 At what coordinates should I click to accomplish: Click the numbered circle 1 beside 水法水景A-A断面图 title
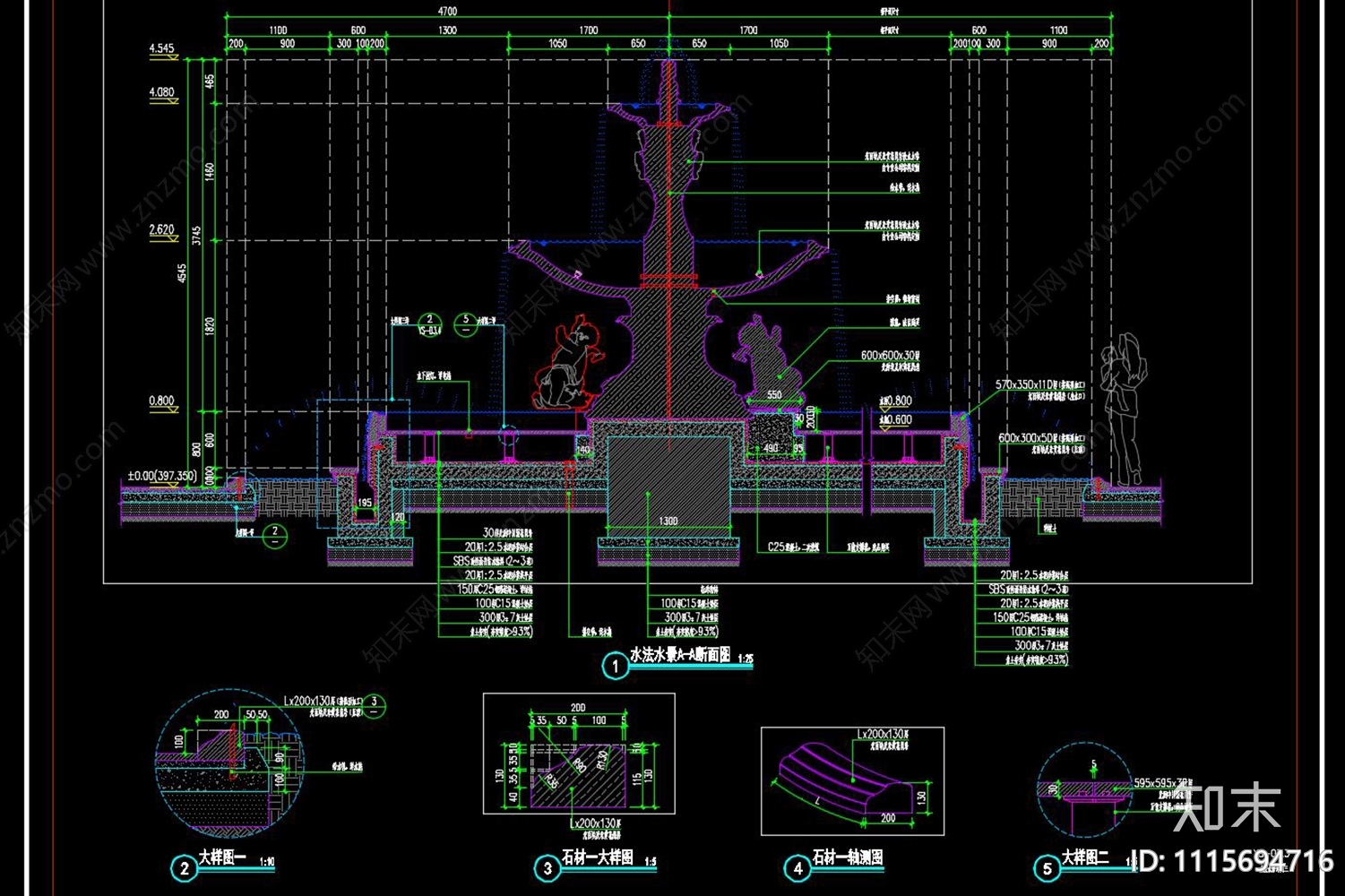615,666
